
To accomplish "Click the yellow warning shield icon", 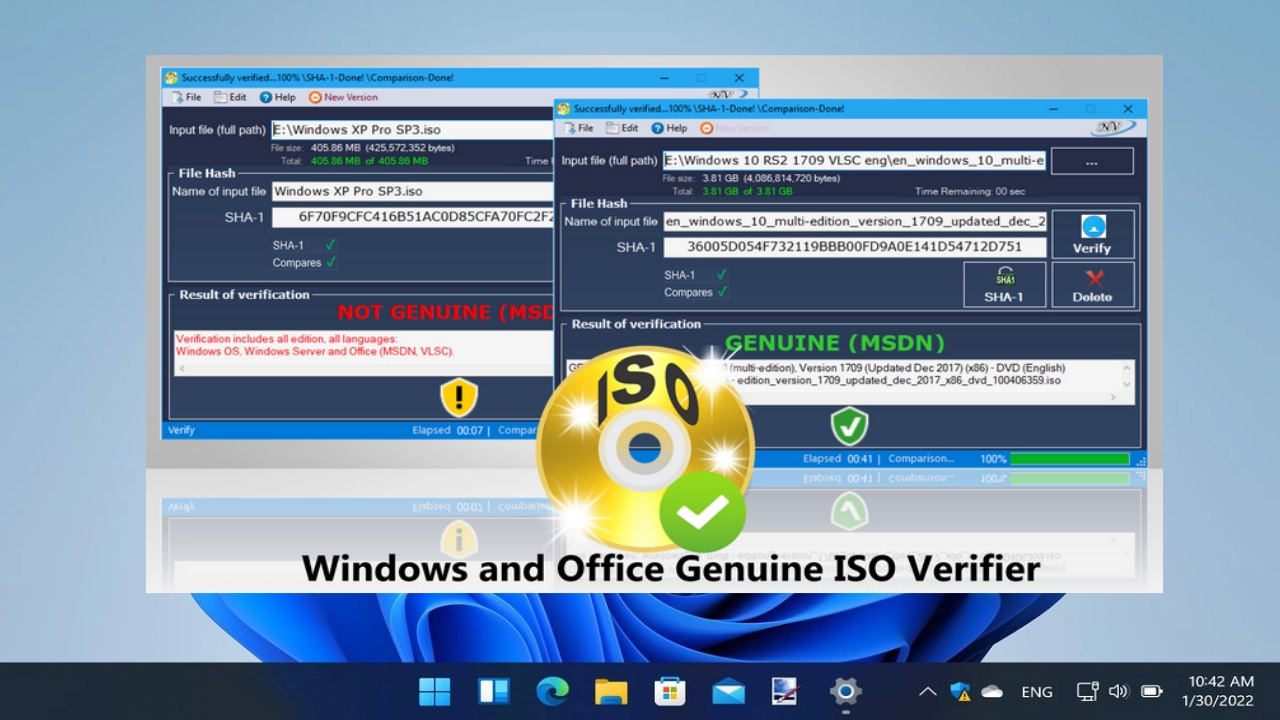I will (459, 397).
